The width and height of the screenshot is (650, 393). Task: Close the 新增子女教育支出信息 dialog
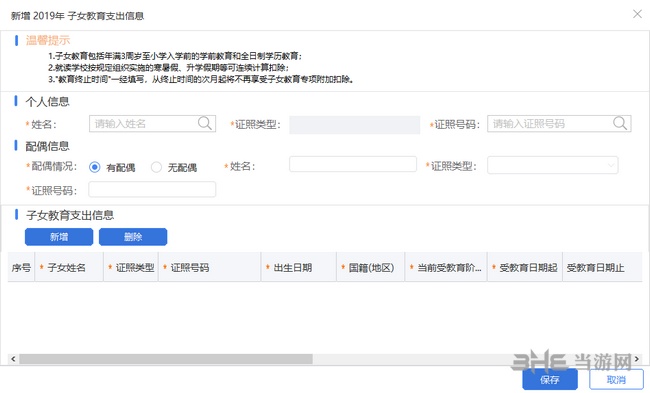tap(638, 14)
